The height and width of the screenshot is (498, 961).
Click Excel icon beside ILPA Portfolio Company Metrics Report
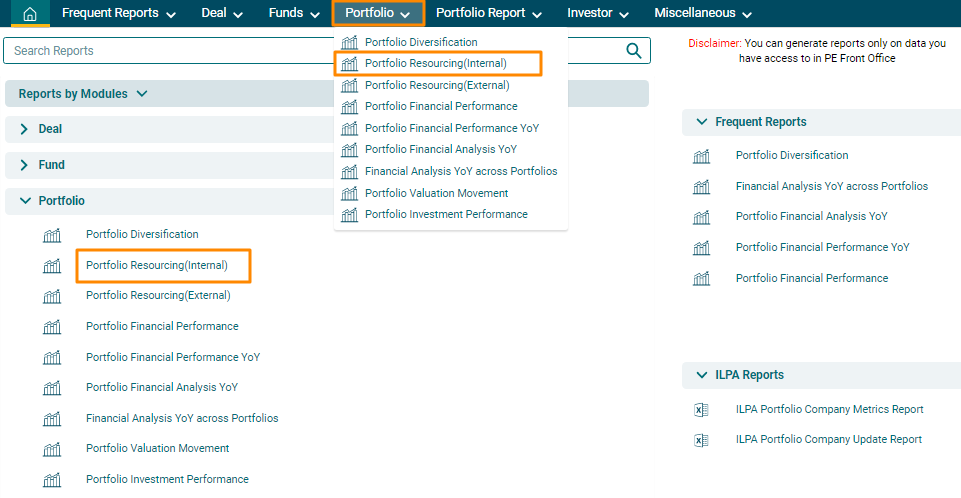coord(701,410)
